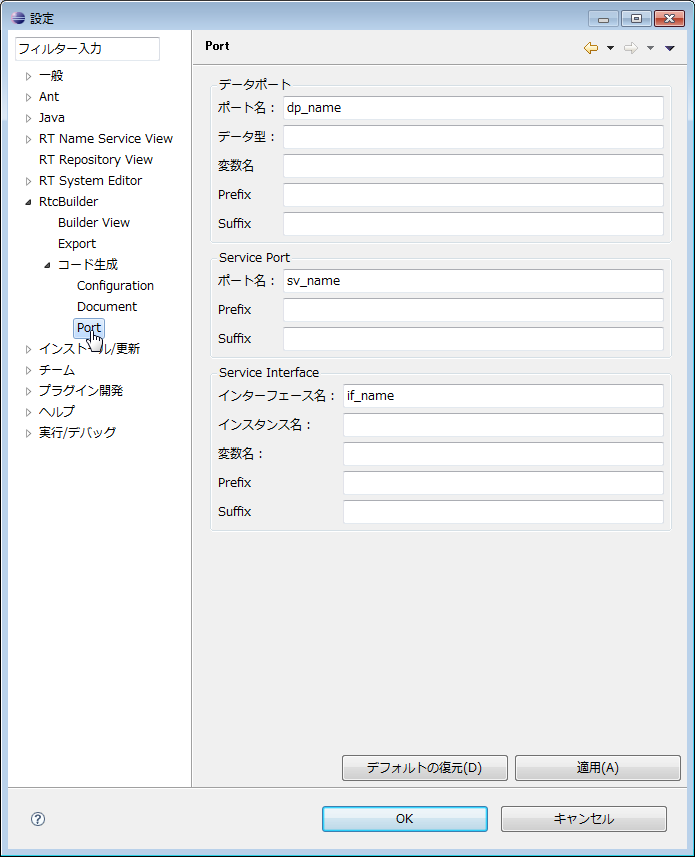Focus the フィルター入力 filter text field

(x=87, y=49)
